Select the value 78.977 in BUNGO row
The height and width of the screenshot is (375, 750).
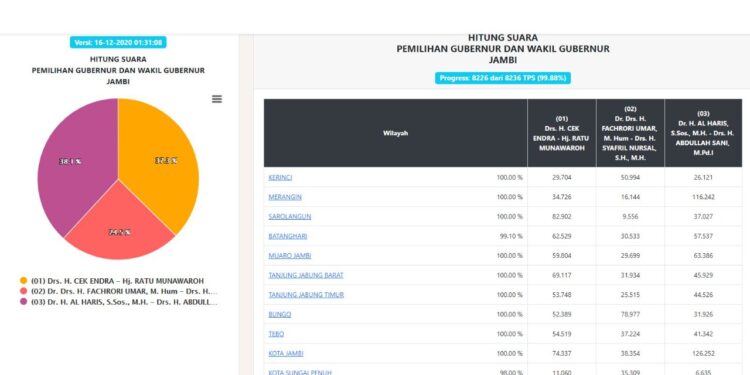point(630,315)
